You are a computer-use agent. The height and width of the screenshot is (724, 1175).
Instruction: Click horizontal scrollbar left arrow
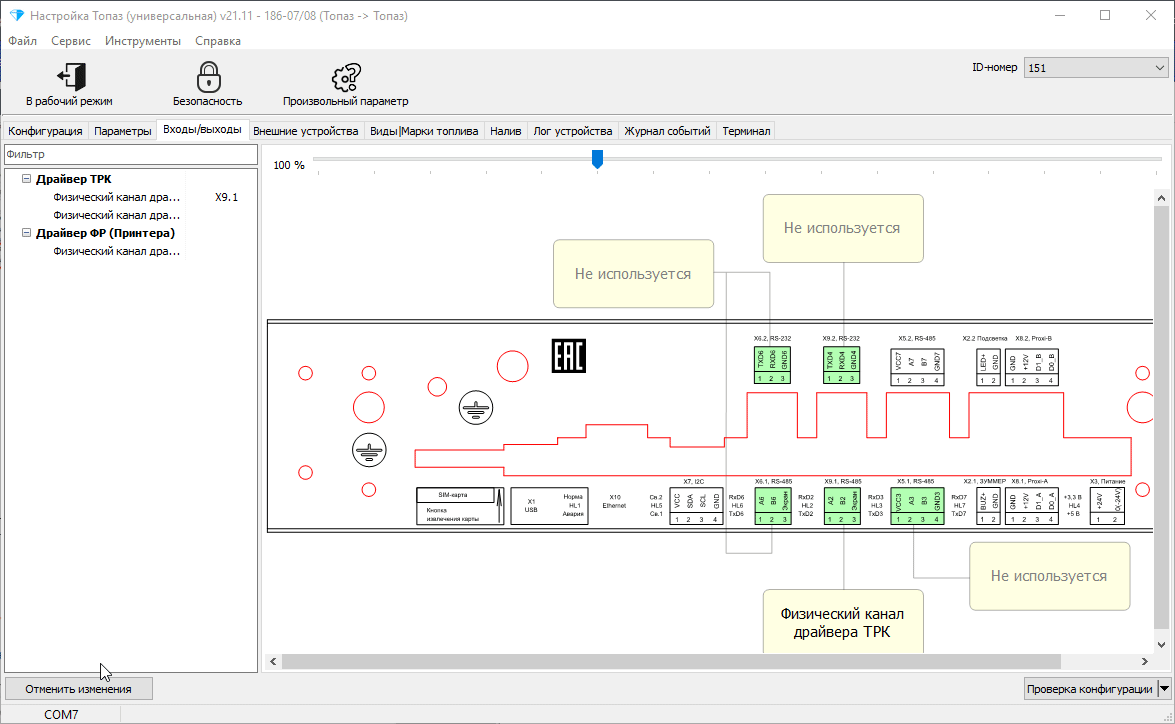[273, 661]
